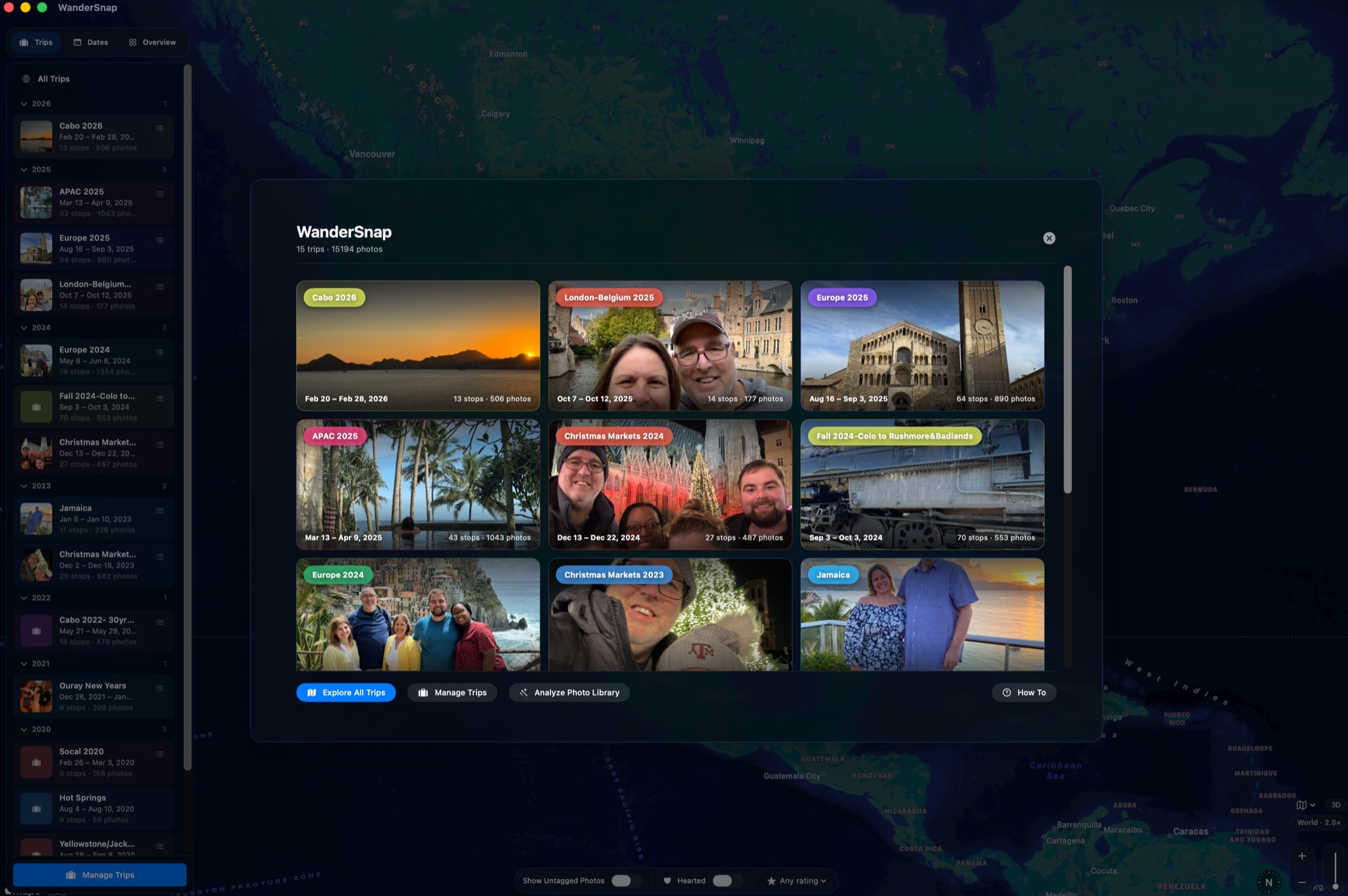Click the list icon on the Jamaica sidebar row
The image size is (1348, 896).
point(159,510)
